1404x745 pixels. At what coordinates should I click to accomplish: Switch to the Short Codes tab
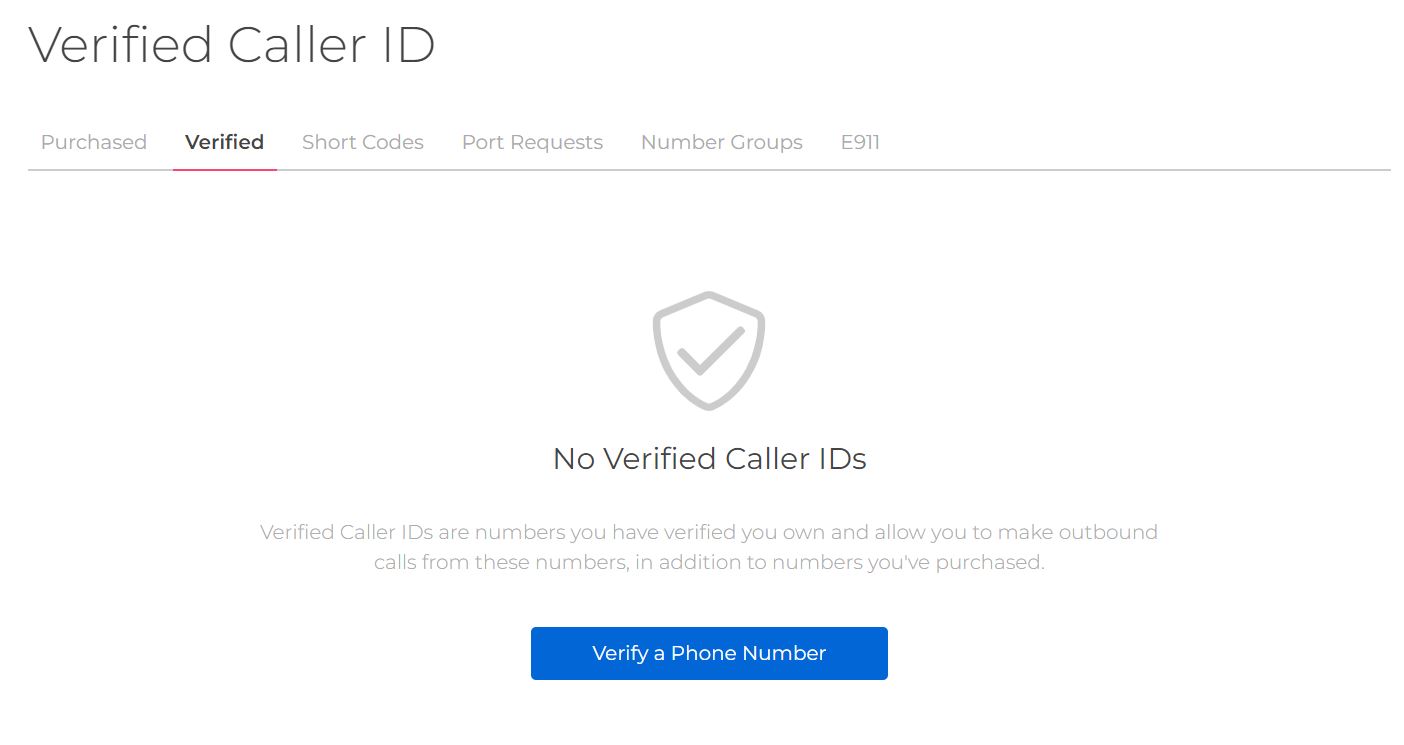362,142
